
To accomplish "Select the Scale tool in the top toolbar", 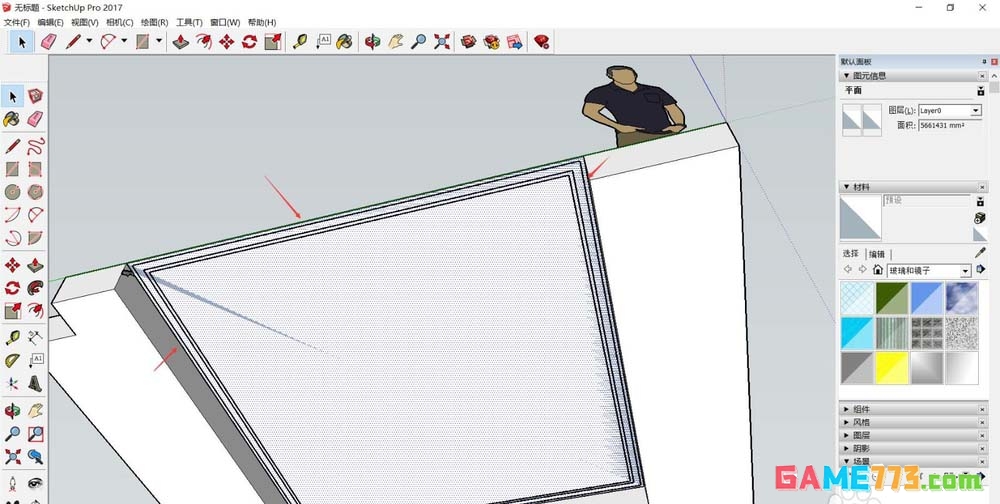I will [x=273, y=42].
